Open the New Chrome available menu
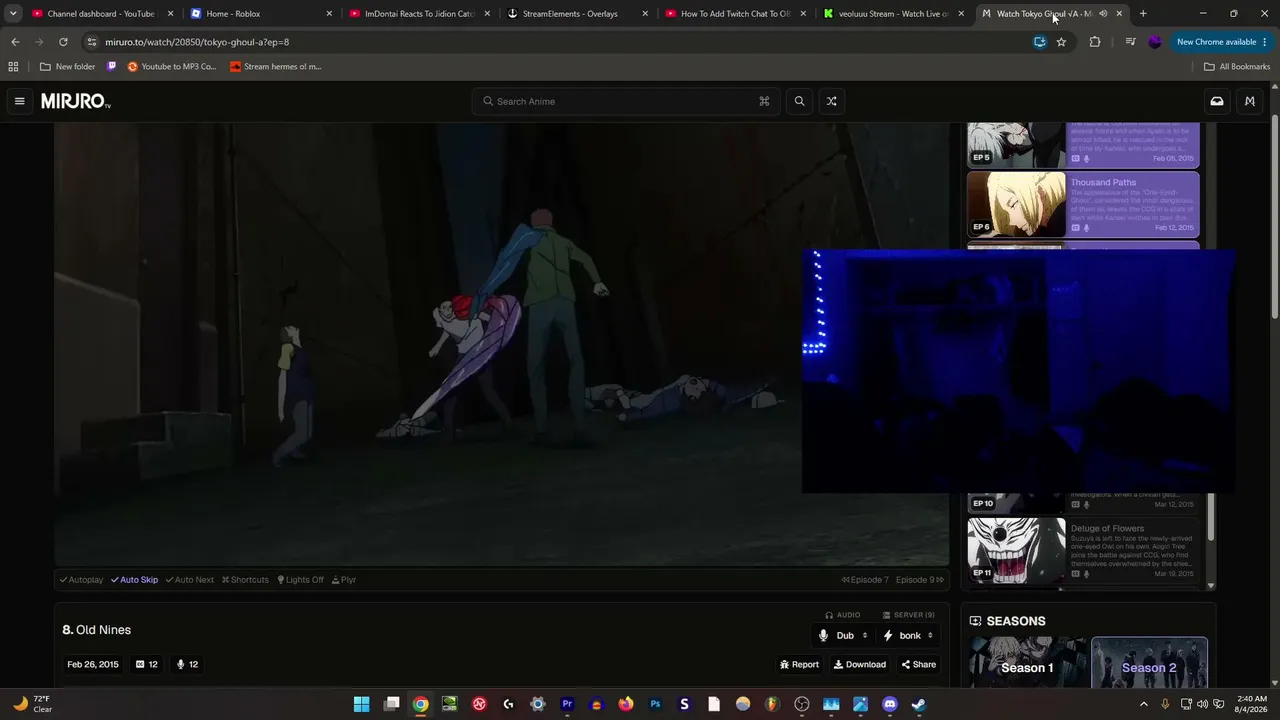This screenshot has height=720, width=1280. (x=1222, y=42)
